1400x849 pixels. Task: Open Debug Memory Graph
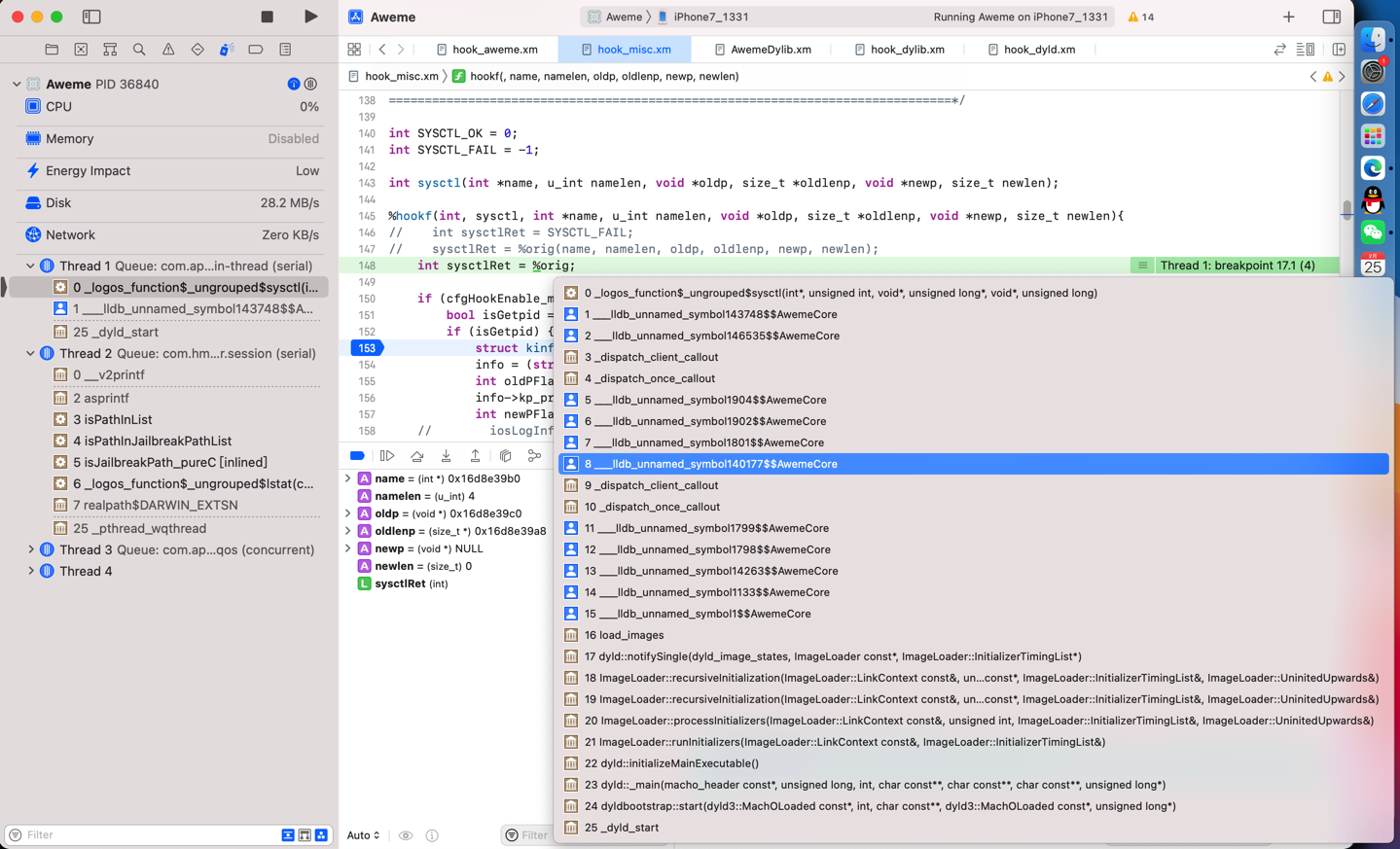coord(534,456)
